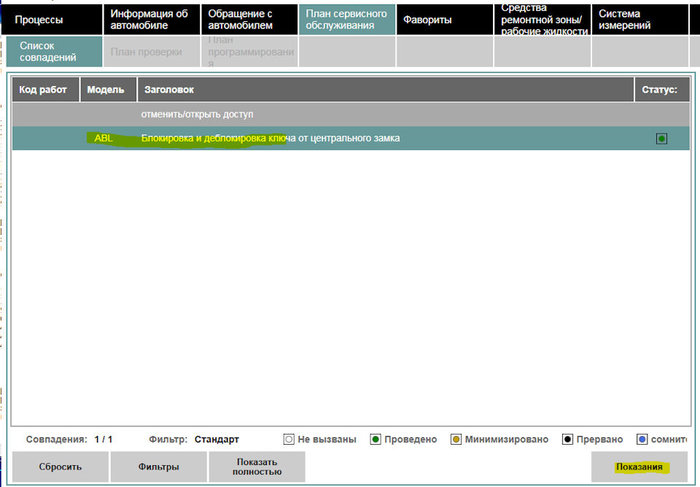Sort by the 'Код работ' column header
Screen dimensions: 700x487
pyautogui.click(x=44, y=90)
